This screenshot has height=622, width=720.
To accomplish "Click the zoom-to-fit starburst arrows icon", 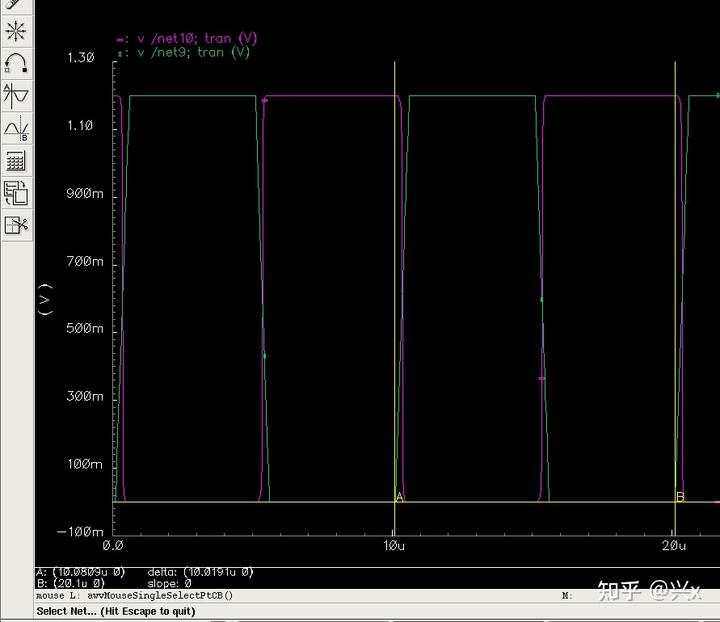I will pos(16,31).
